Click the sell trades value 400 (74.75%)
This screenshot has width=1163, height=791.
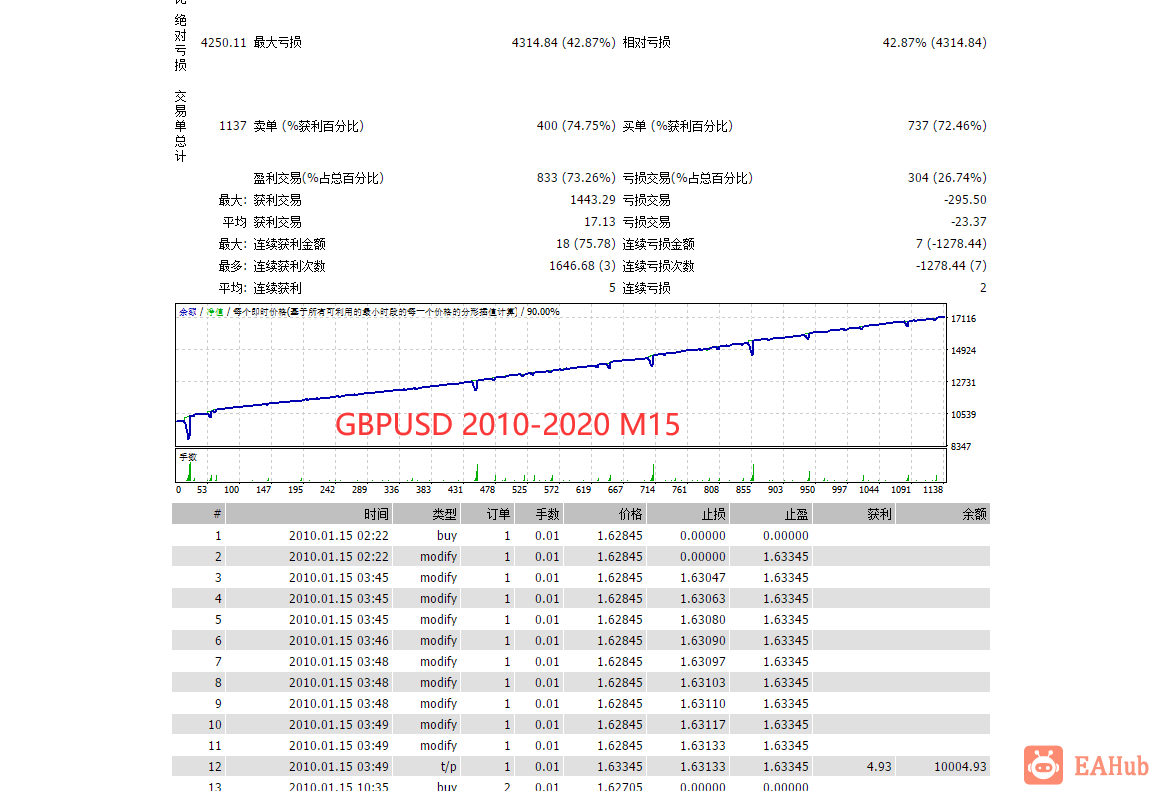(x=576, y=125)
